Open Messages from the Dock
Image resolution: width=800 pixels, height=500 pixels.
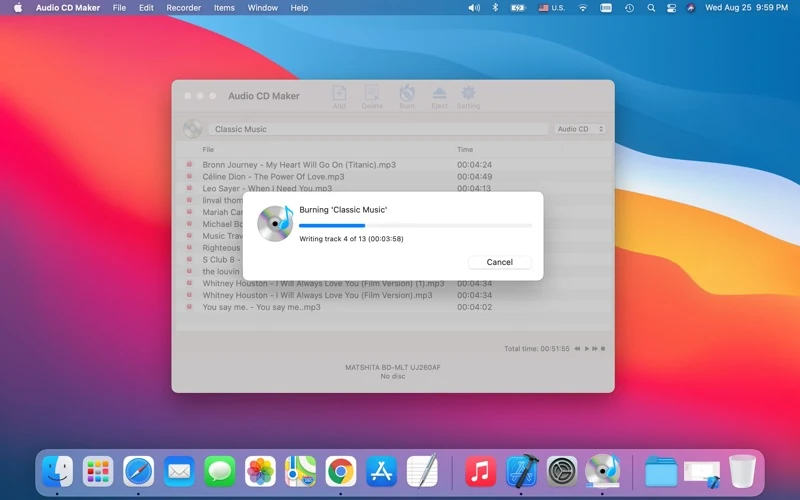(x=219, y=471)
